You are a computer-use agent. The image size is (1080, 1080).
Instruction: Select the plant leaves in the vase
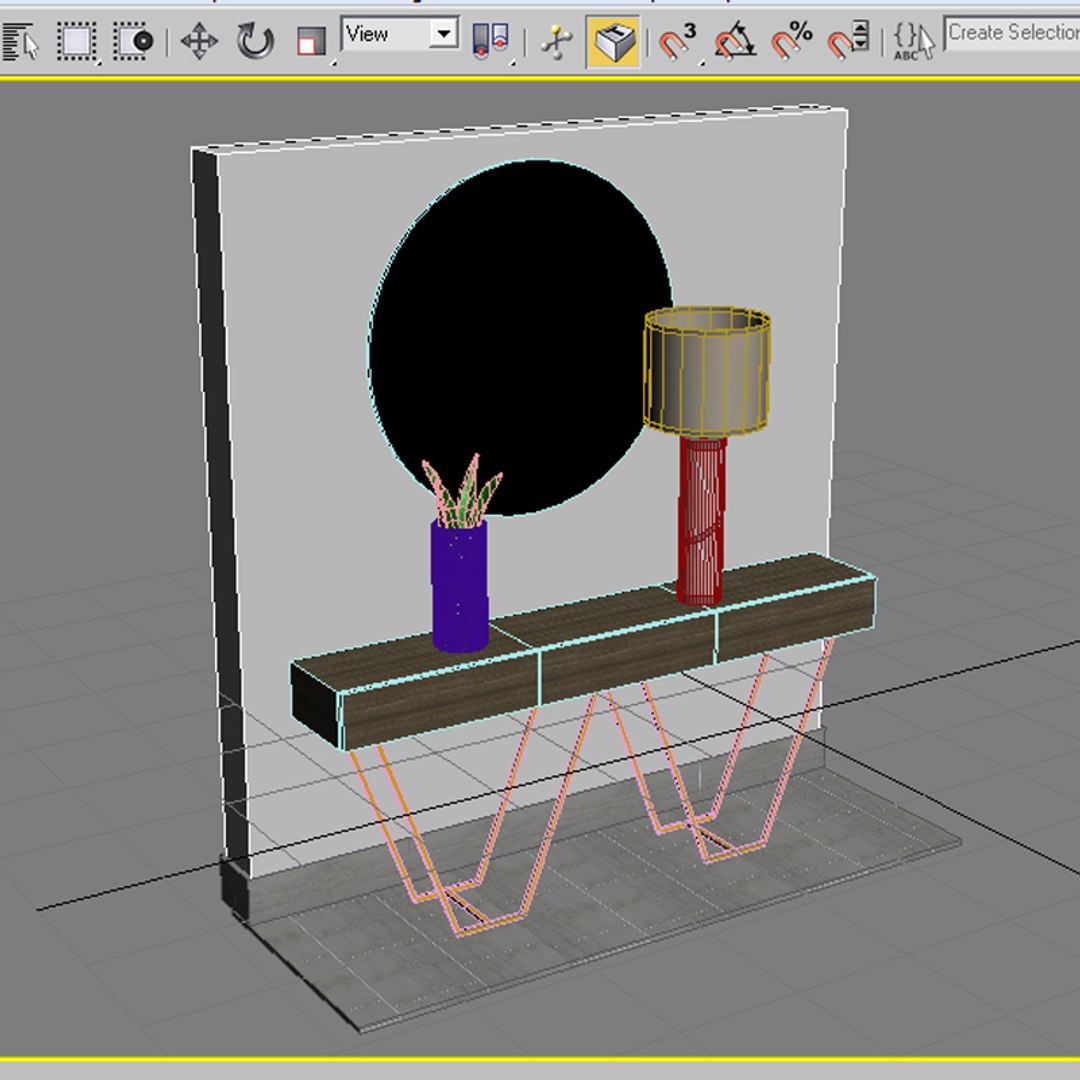(463, 490)
